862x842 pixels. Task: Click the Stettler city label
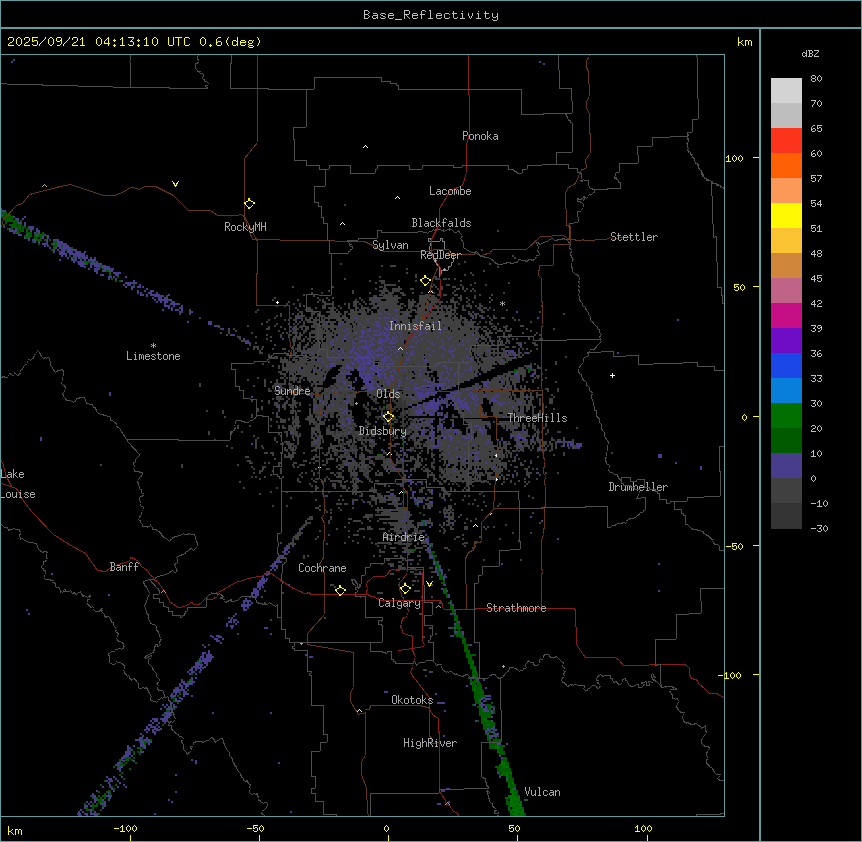pos(634,237)
